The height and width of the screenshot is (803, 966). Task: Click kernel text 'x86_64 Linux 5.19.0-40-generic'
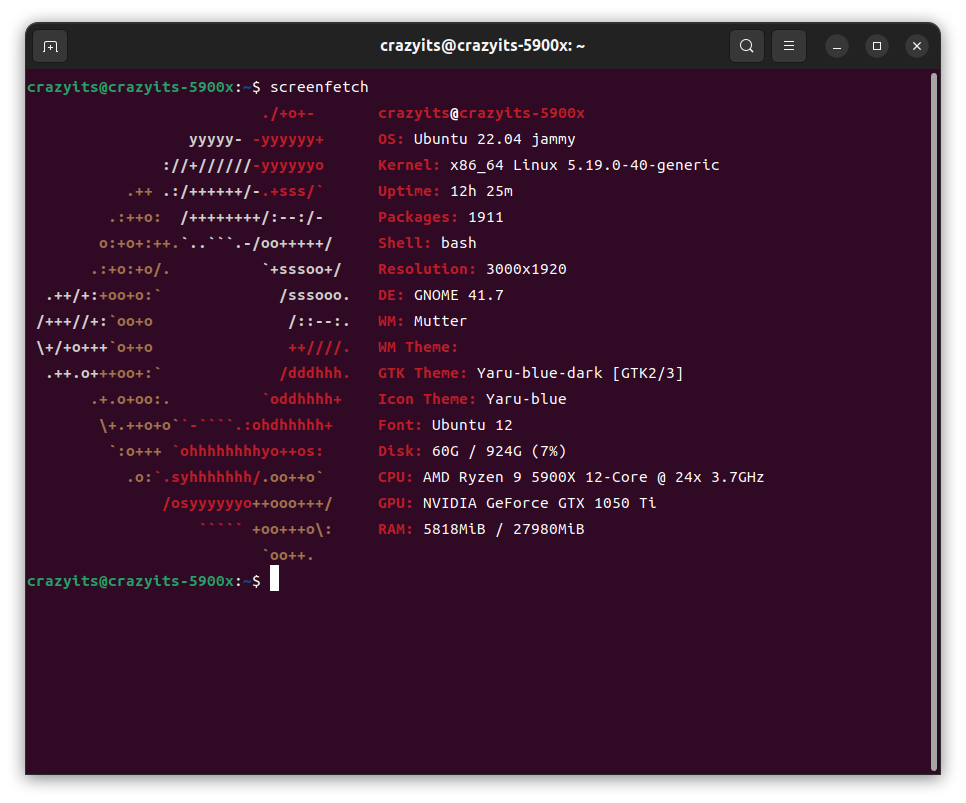tap(584, 165)
